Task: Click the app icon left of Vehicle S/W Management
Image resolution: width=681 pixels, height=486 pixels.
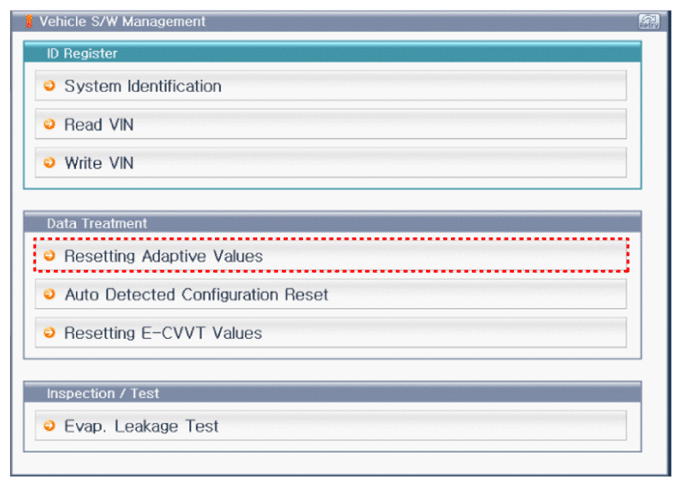Action: [x=28, y=21]
